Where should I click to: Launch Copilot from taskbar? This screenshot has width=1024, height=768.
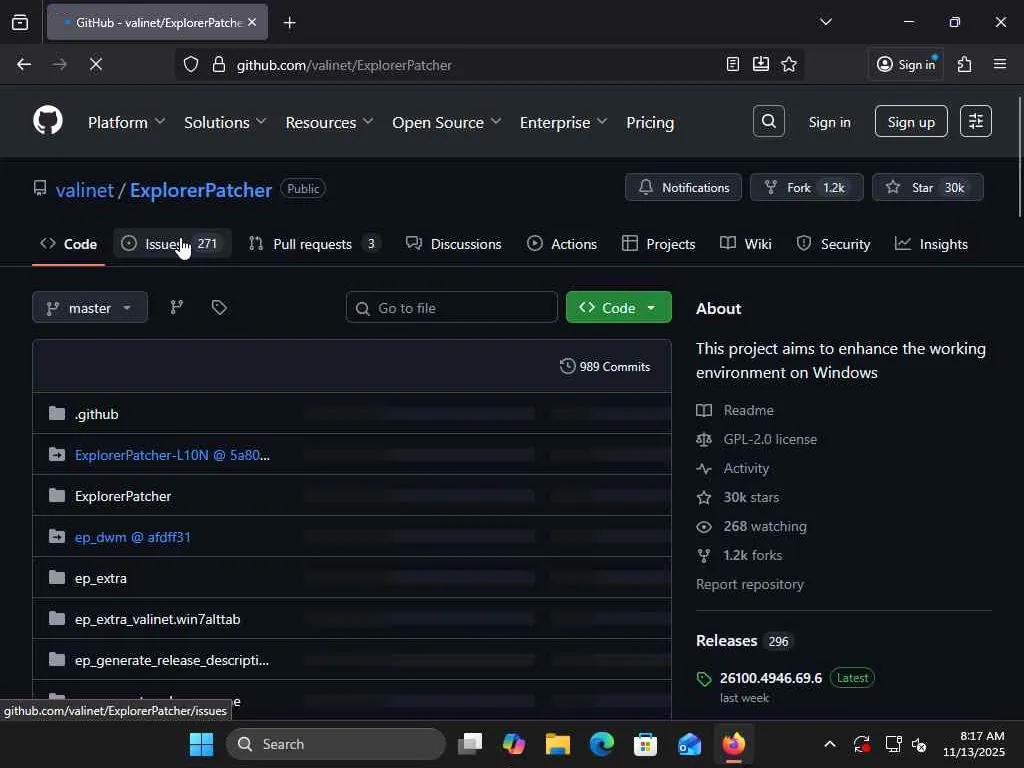coord(514,744)
